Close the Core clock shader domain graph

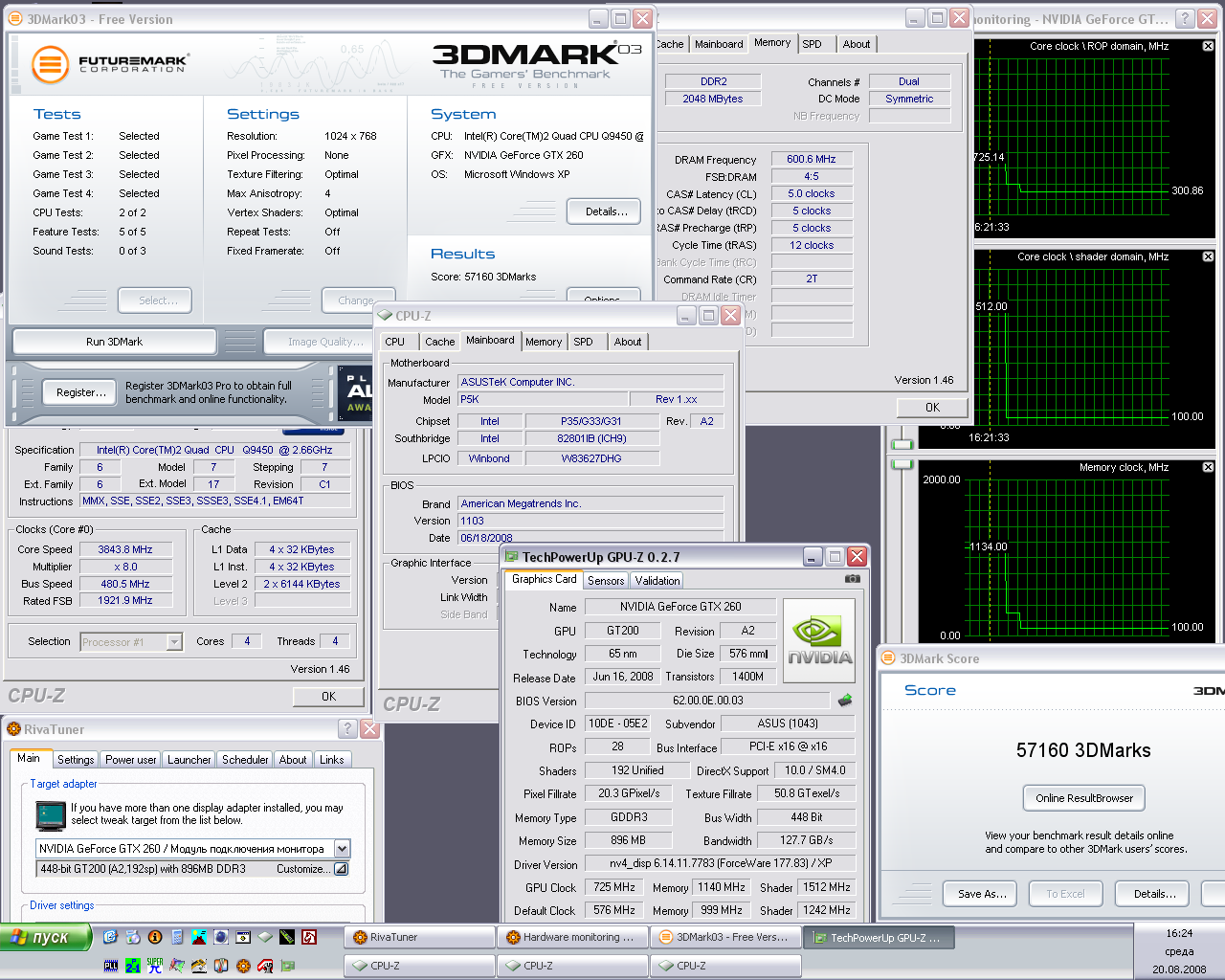click(x=1208, y=256)
